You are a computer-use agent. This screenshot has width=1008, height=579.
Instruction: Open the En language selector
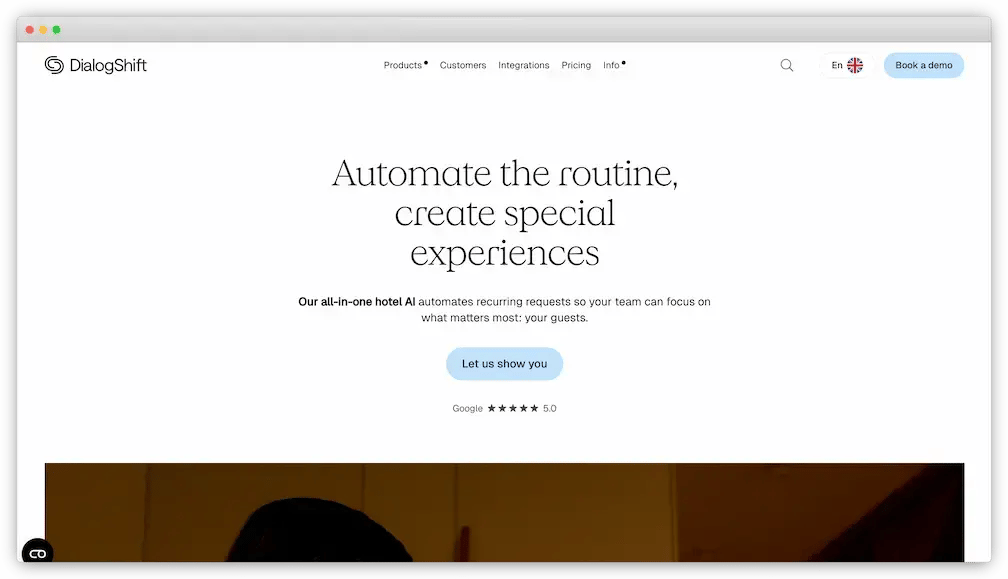847,65
